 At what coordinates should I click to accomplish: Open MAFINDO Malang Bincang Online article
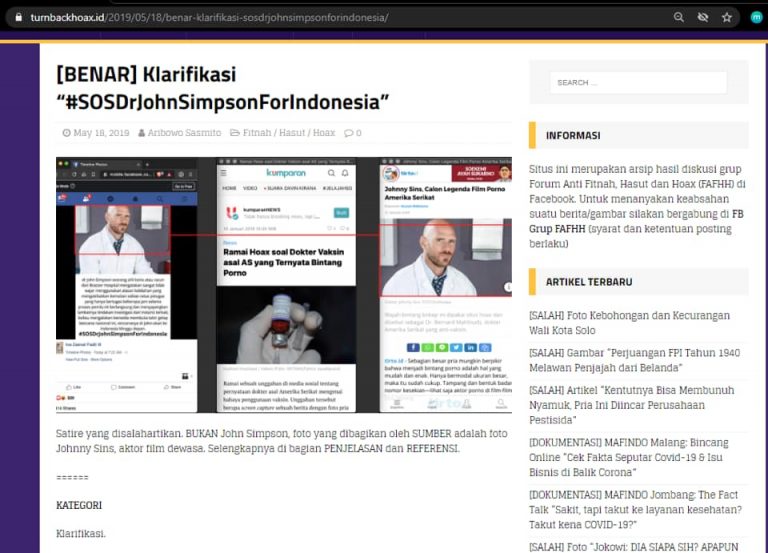pyautogui.click(x=629, y=457)
